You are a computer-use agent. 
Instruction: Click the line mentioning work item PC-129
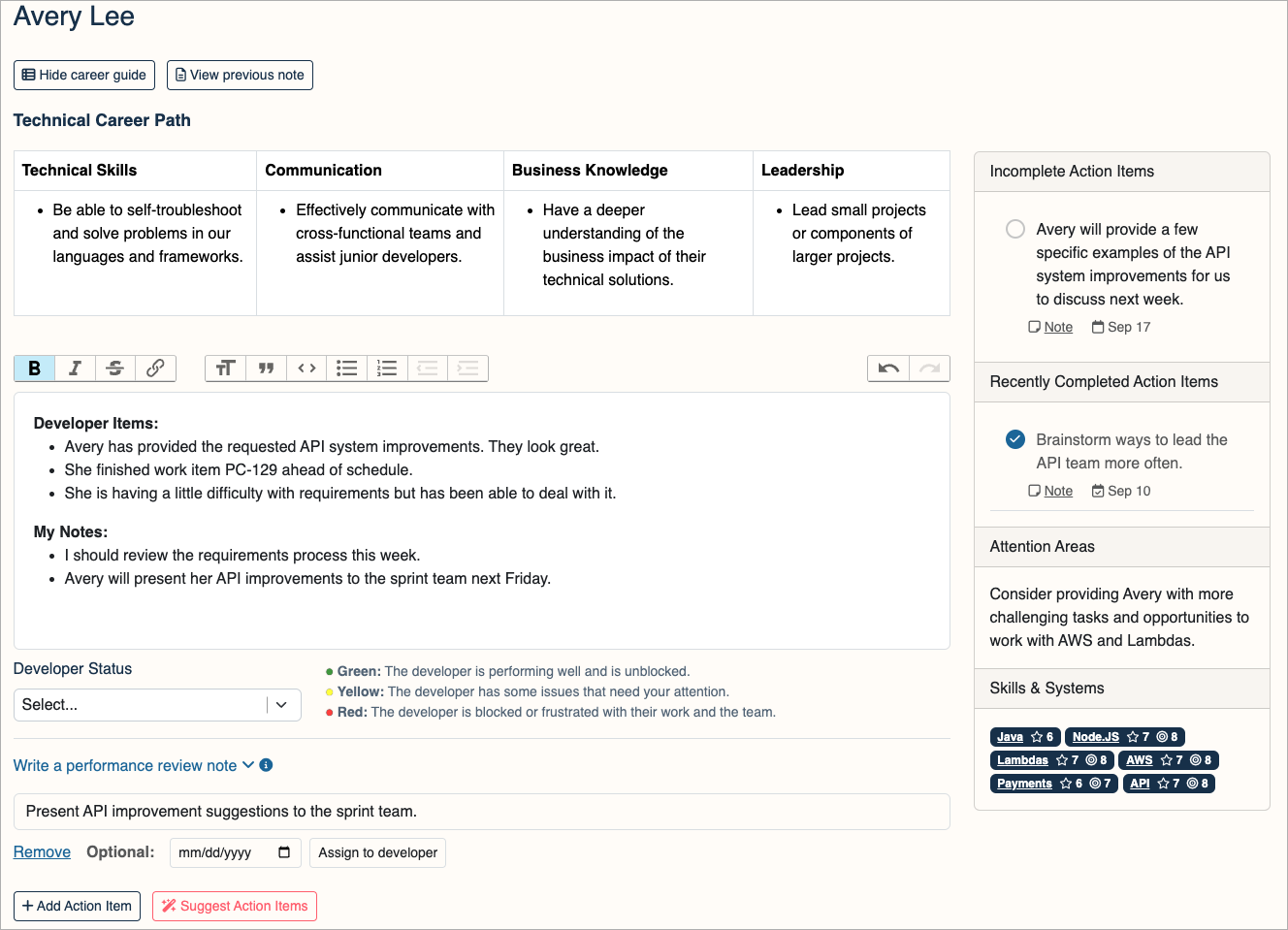pos(239,469)
